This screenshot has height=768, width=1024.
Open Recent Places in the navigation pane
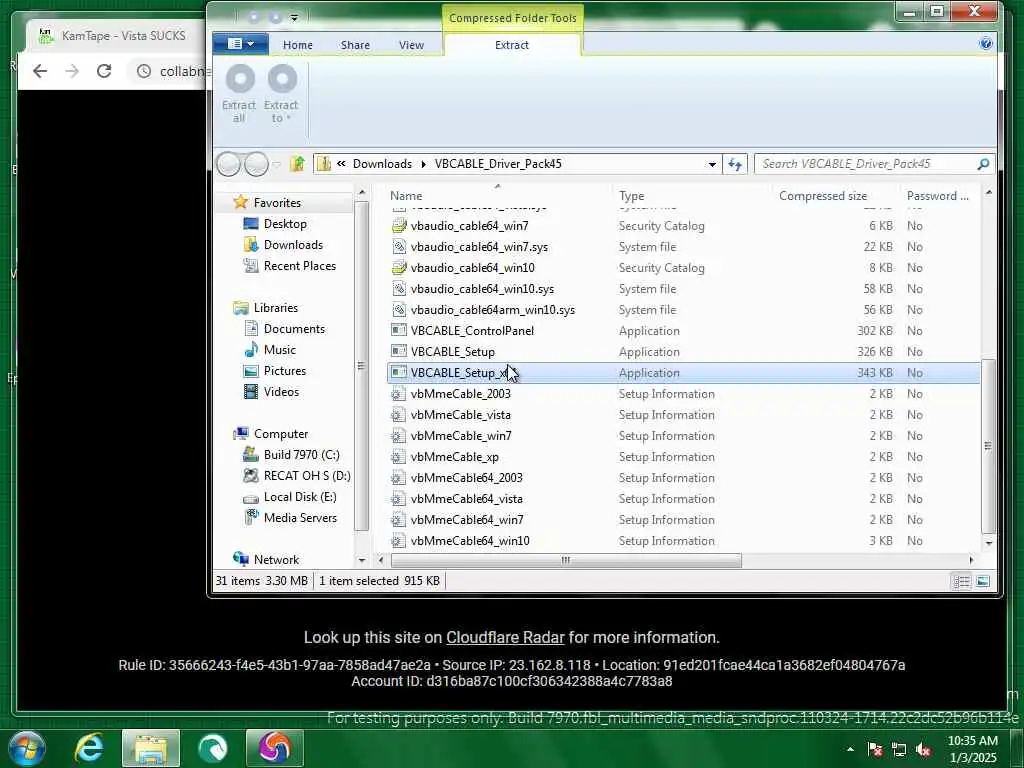[x=300, y=266]
